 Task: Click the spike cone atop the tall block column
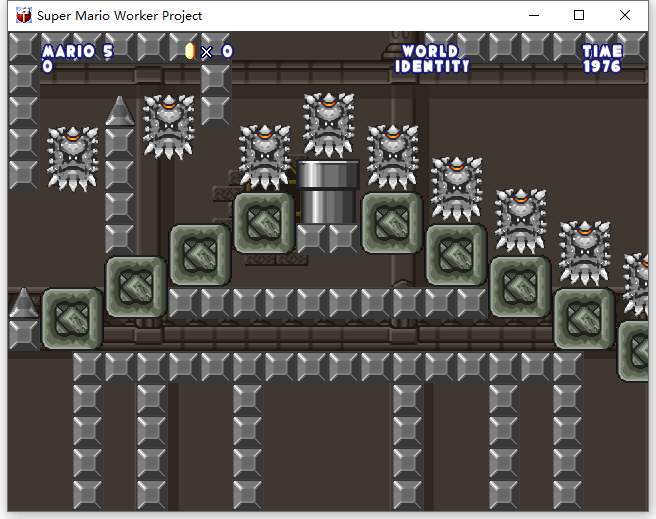point(120,111)
